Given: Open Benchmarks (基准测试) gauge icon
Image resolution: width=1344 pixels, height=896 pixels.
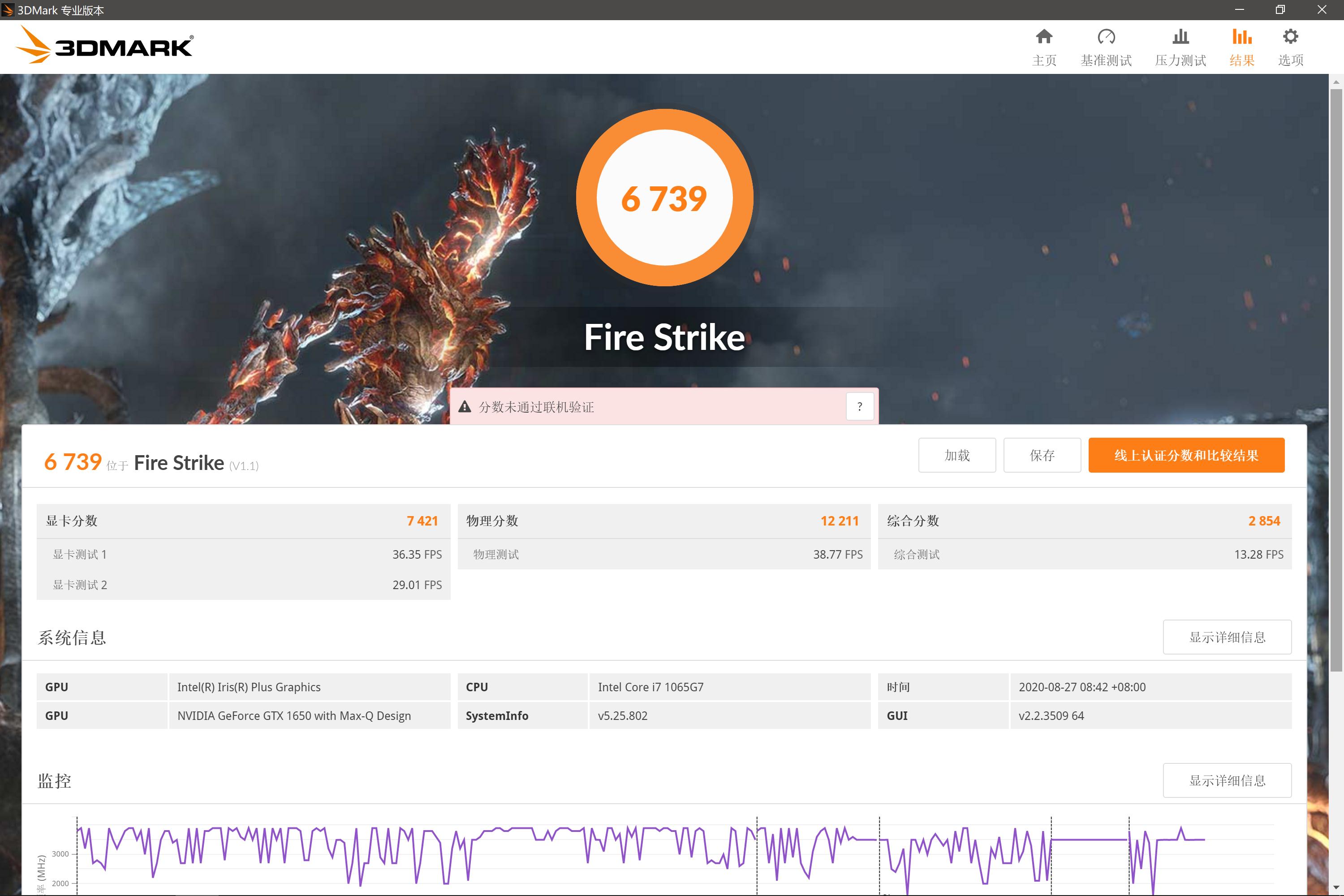Looking at the screenshot, I should [x=1106, y=37].
